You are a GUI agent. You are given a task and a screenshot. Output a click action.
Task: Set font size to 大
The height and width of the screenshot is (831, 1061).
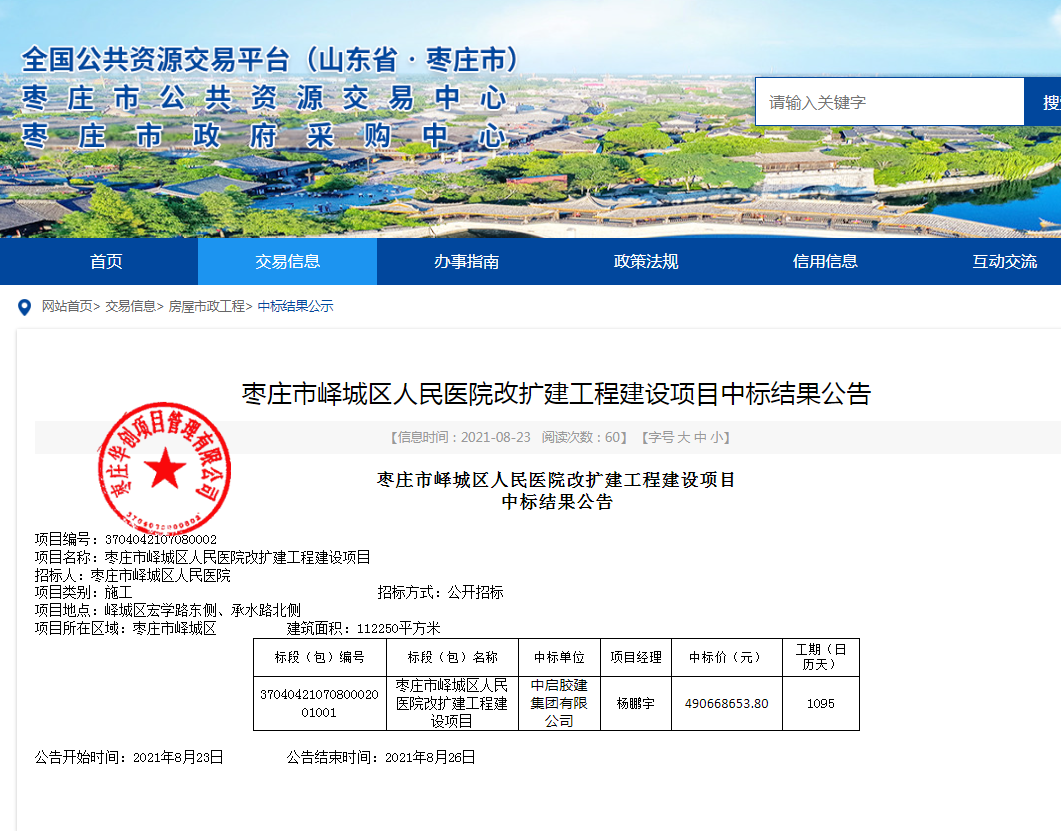click(684, 437)
